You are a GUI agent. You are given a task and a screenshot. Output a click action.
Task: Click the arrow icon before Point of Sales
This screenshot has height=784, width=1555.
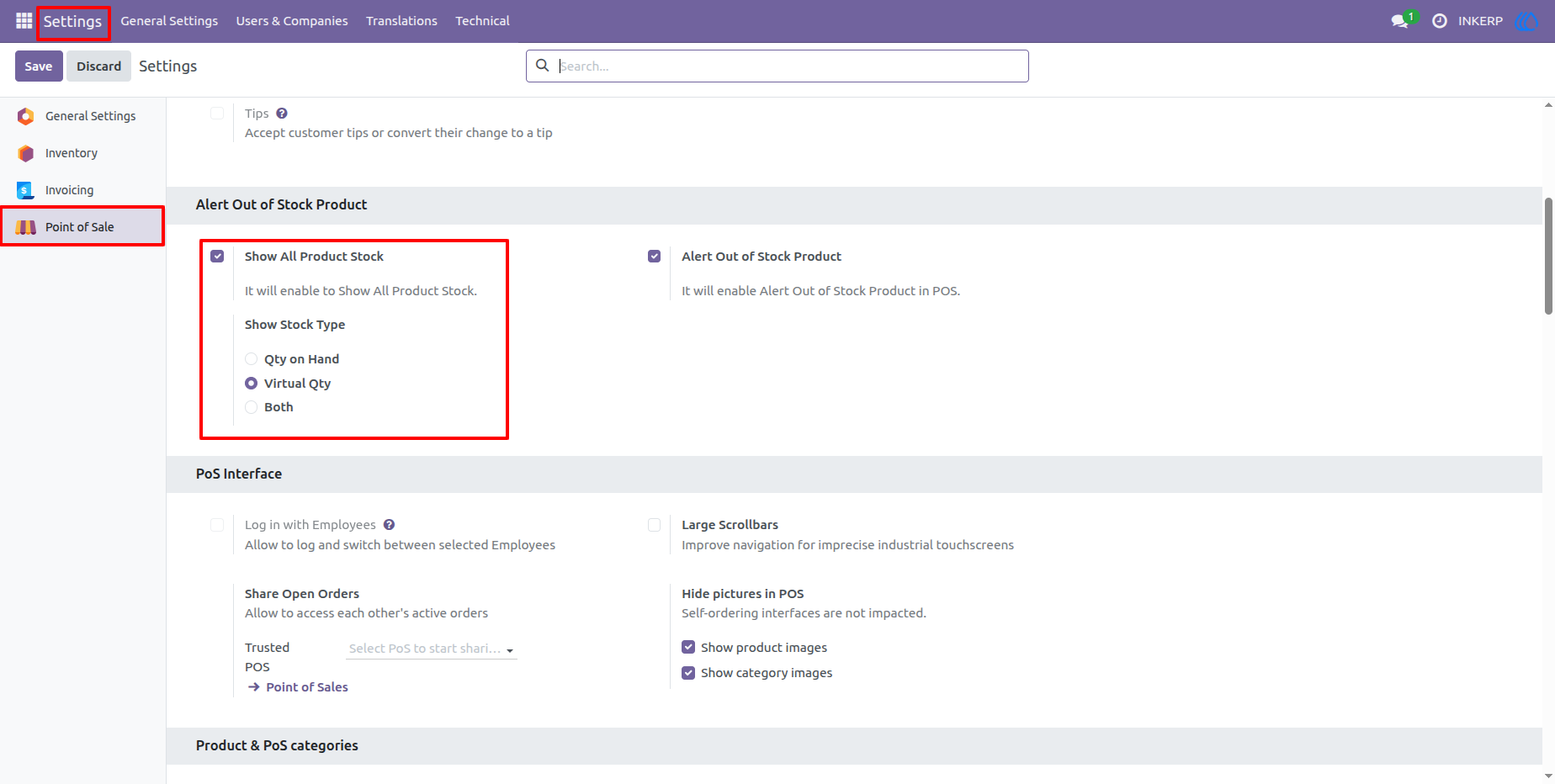coord(253,687)
